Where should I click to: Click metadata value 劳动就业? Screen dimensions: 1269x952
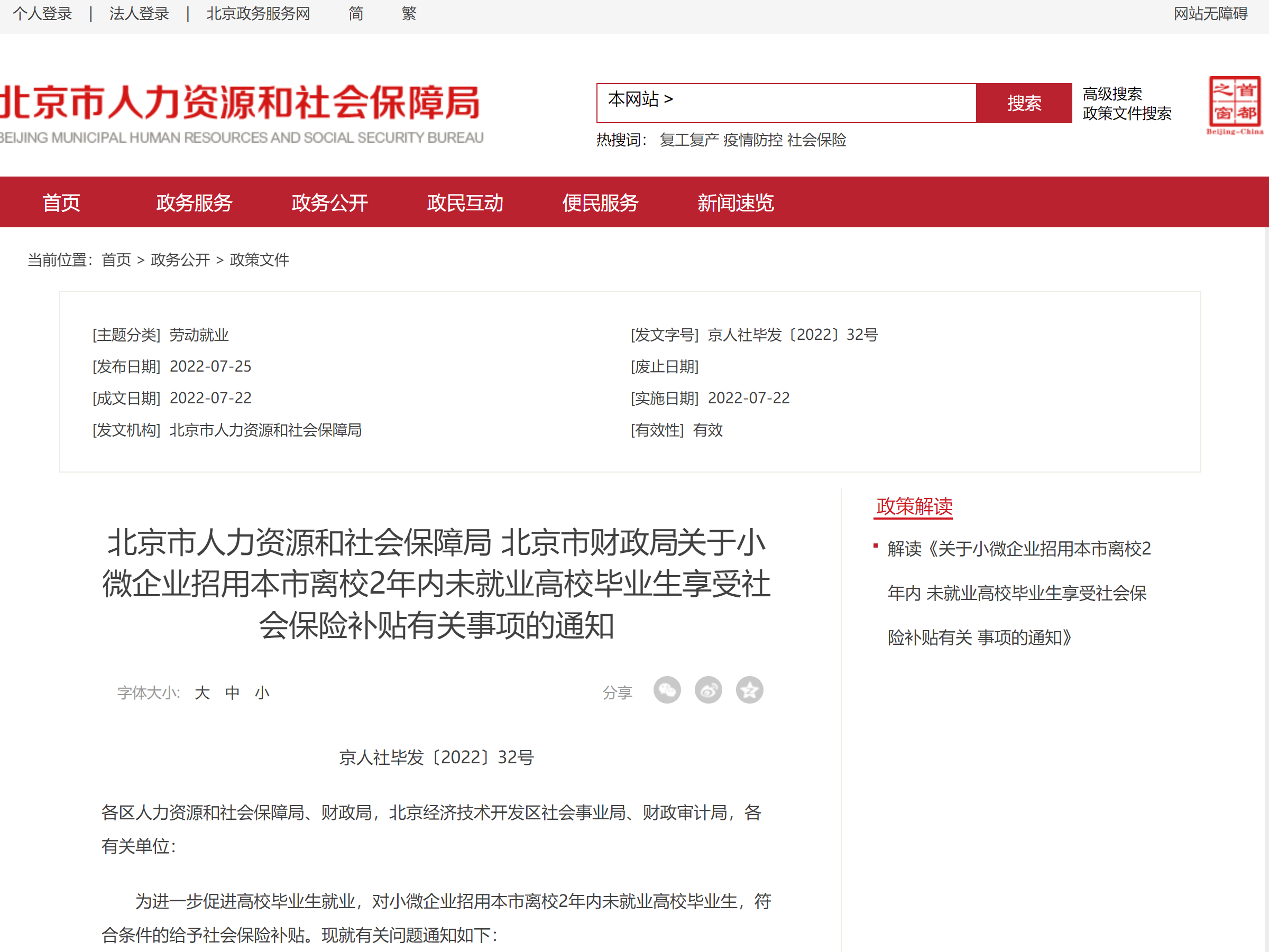coord(199,335)
